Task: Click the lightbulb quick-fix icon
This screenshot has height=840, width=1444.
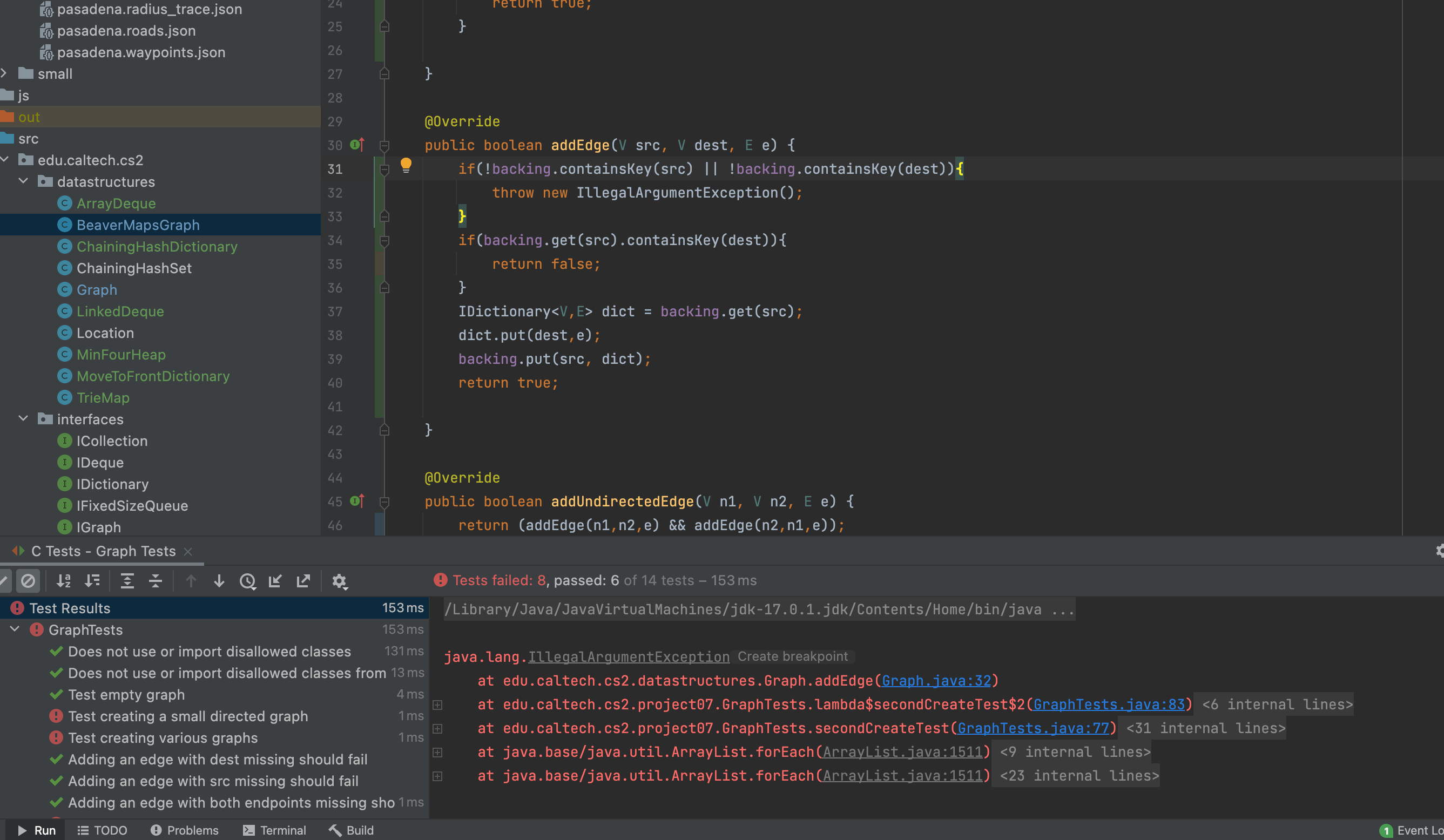Action: tap(406, 166)
